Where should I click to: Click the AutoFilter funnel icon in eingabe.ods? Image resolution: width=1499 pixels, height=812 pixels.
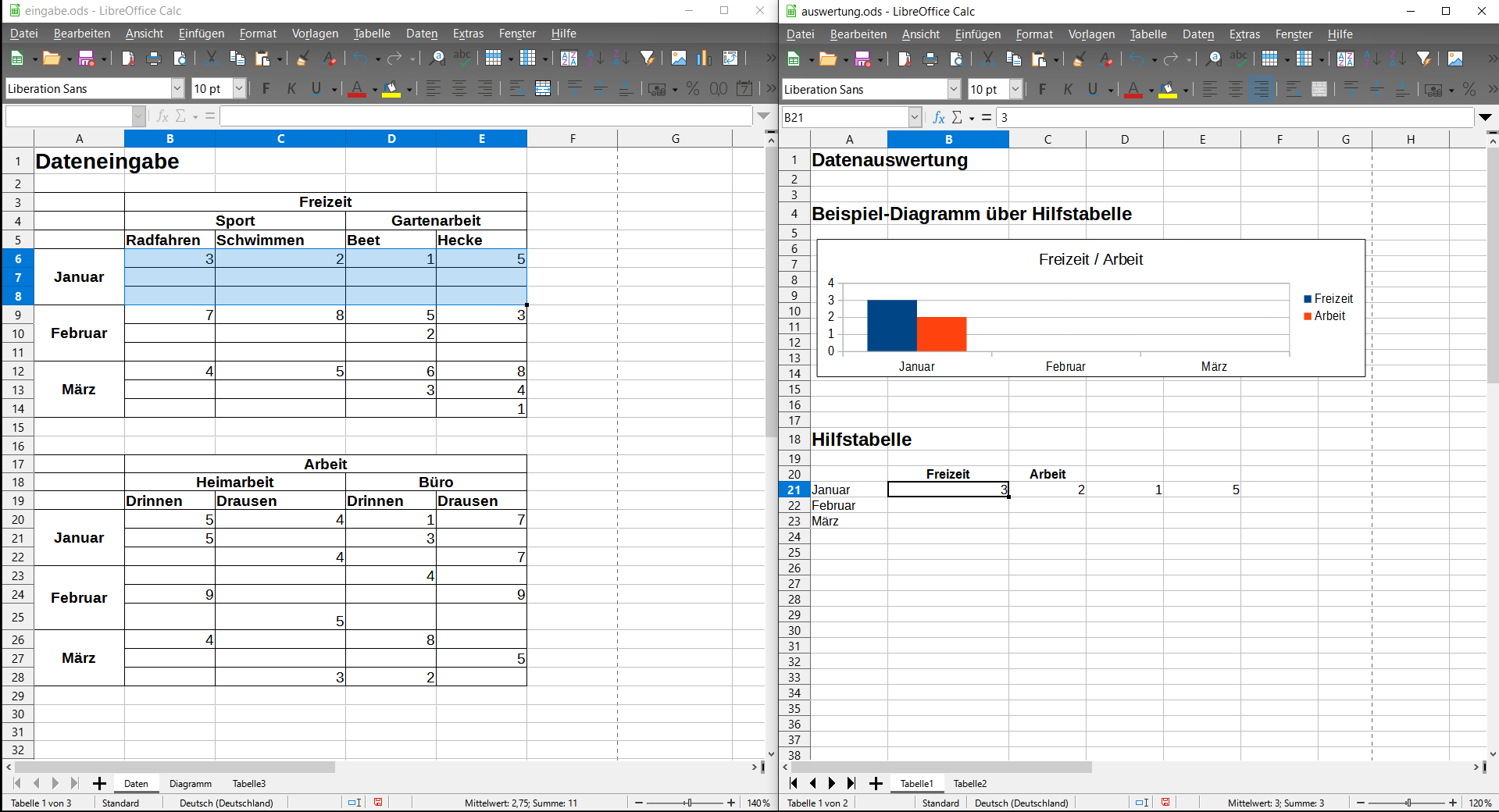(x=648, y=59)
